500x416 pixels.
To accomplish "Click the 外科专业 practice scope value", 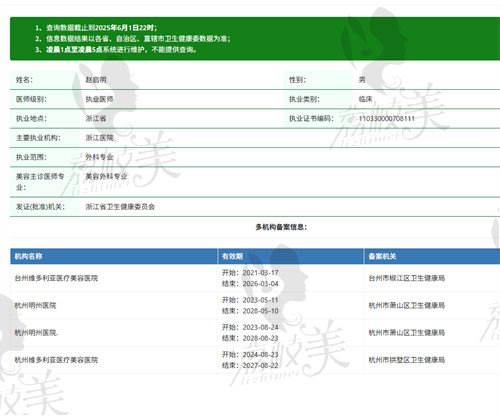I will pyautogui.click(x=99, y=157).
